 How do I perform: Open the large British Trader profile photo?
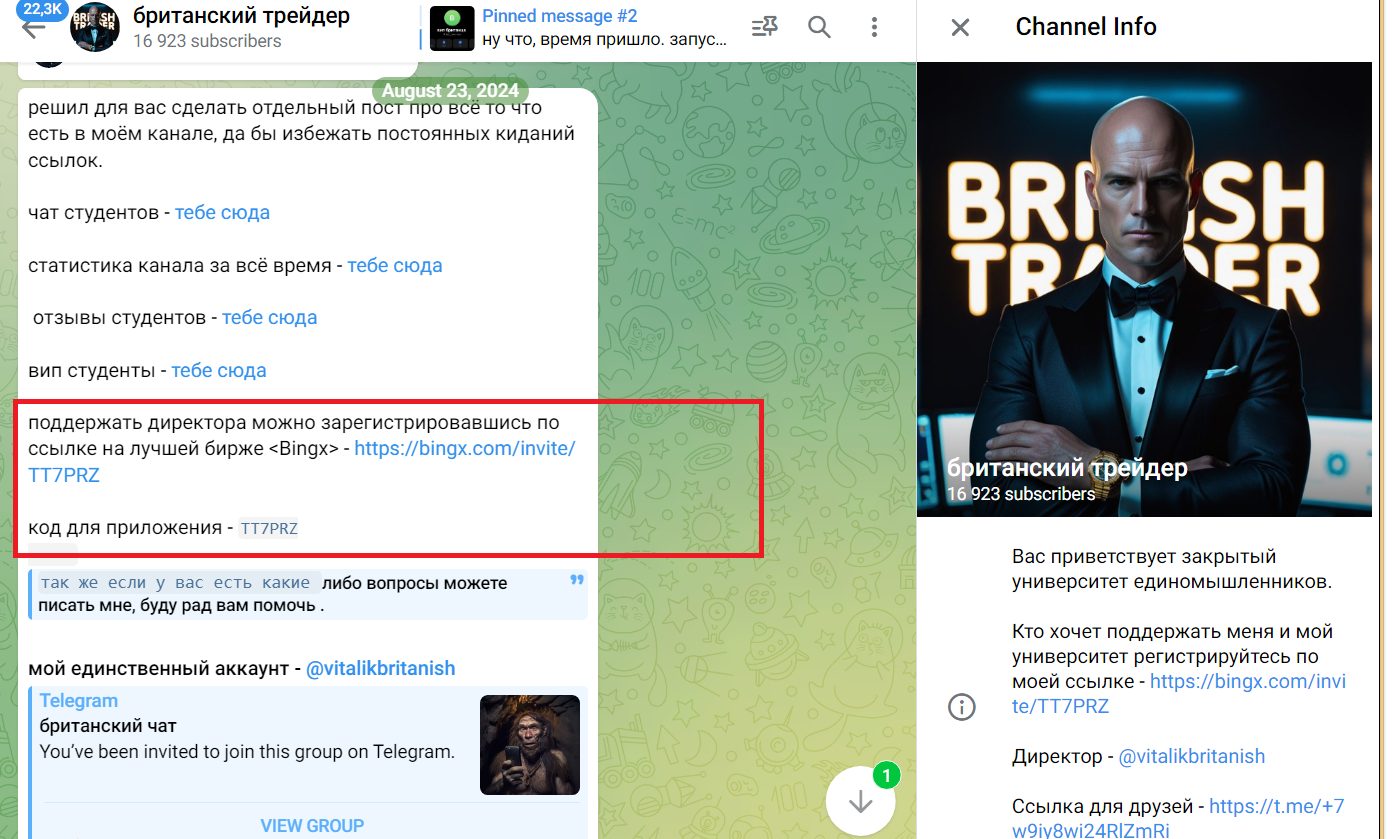[x=1144, y=289]
